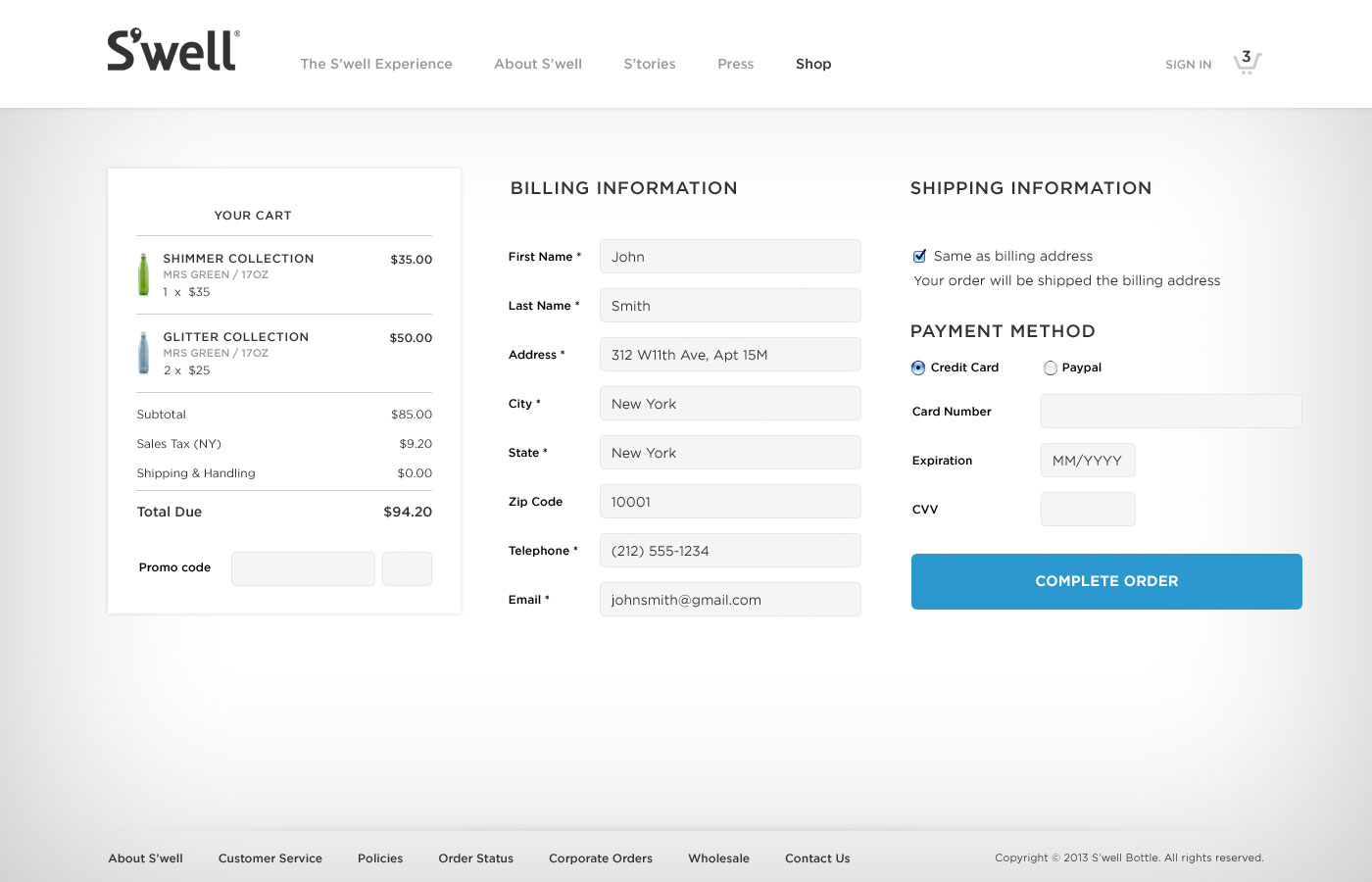
Task: Open the Shop tab
Action: click(813, 64)
